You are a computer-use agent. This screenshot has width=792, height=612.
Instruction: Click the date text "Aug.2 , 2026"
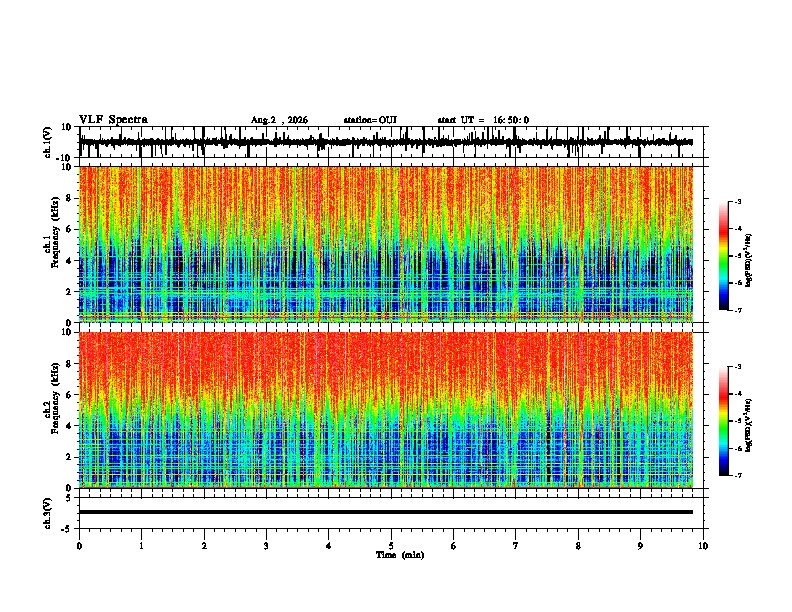(279, 120)
